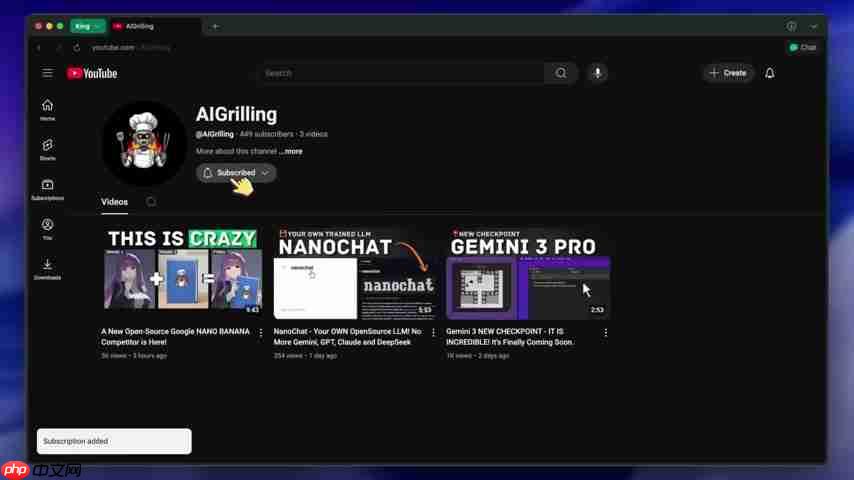Reload the page with refresh icon

coord(77,48)
